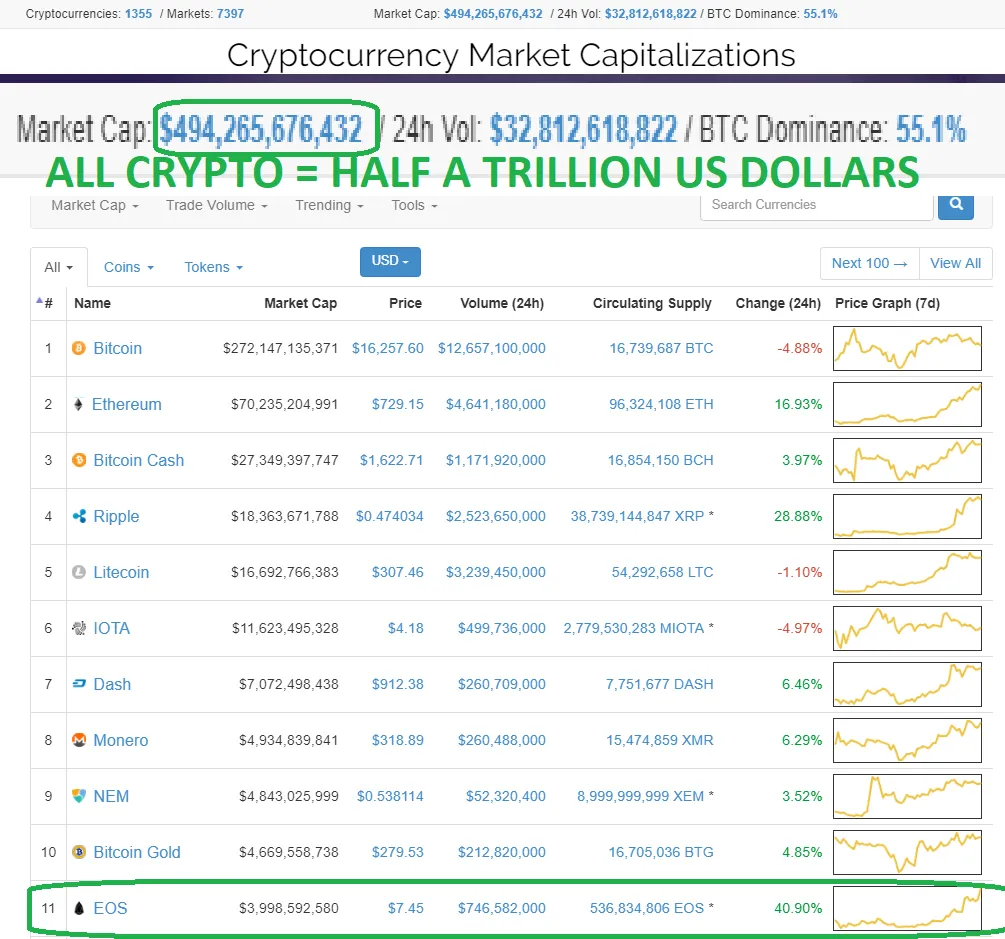
Task: Click the NEM logo icon
Action: 79,796
